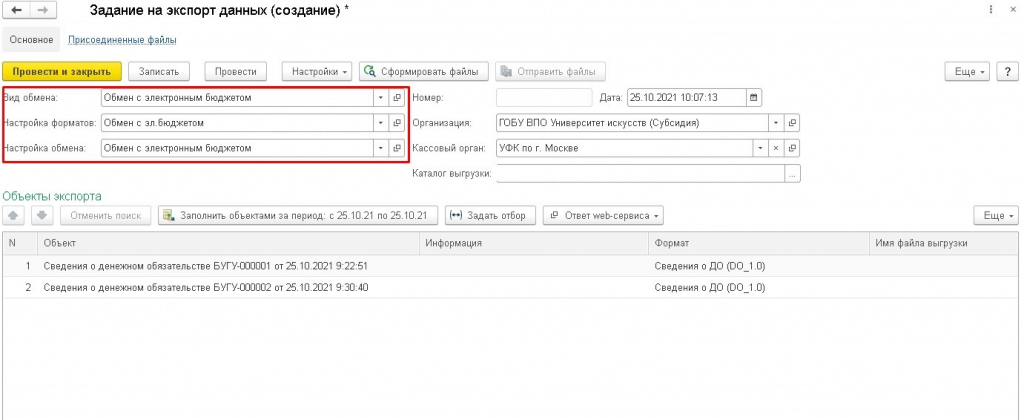Expand Настройка форматов dropdown list
The height and width of the screenshot is (420, 1024).
coord(381,123)
